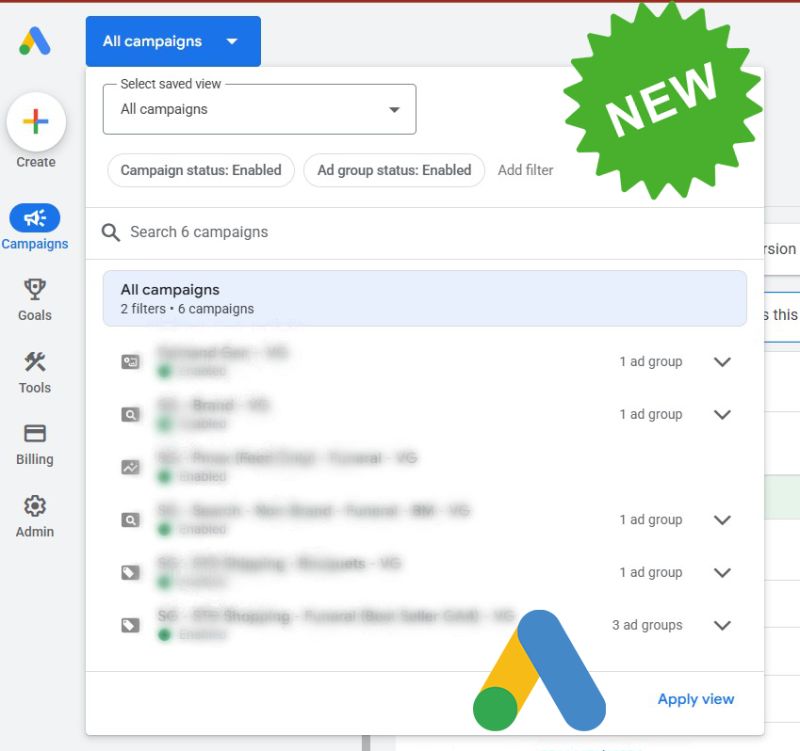Click shopping tag icon of 3 ad groups campaign
Viewport: 800px width, 751px height.
click(130, 625)
